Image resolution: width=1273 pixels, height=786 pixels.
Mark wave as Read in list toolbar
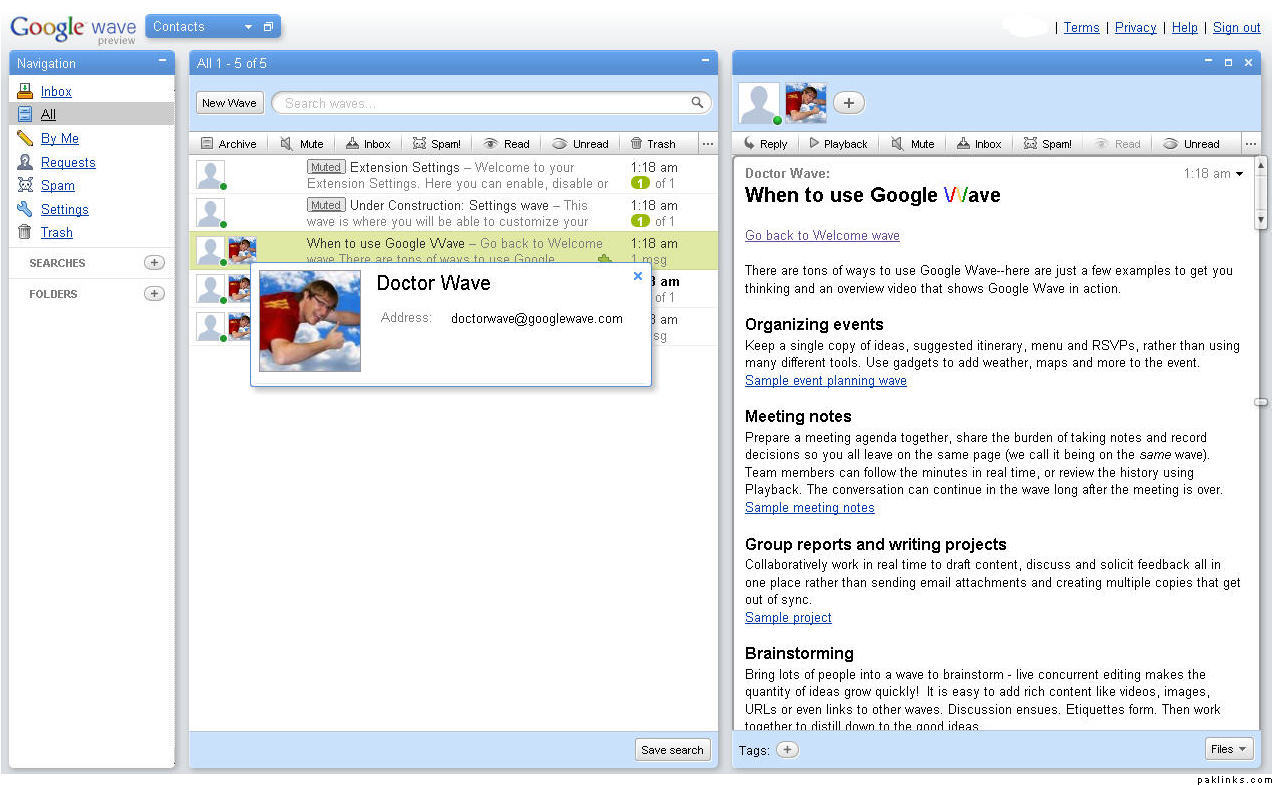[506, 144]
